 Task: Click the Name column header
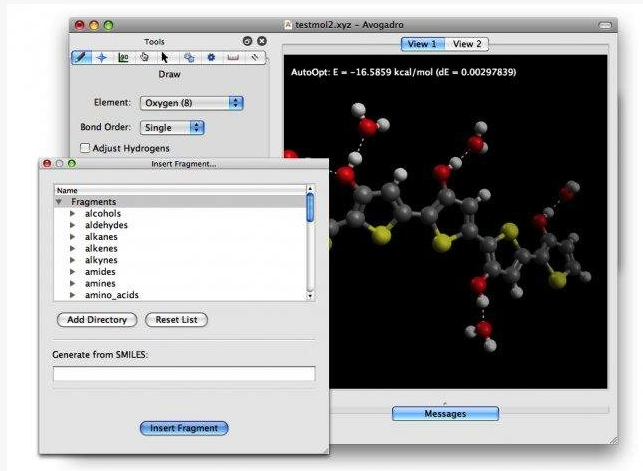pos(180,190)
